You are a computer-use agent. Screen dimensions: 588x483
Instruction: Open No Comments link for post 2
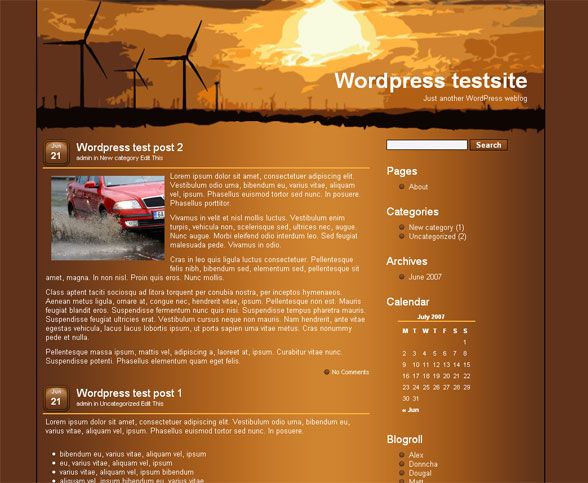click(x=350, y=372)
